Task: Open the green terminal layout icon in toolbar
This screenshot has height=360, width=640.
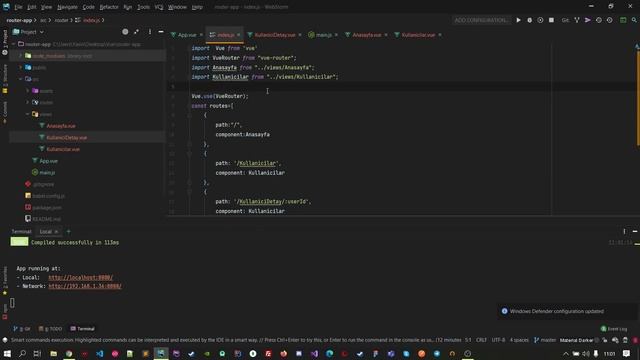Action: click(623, 20)
